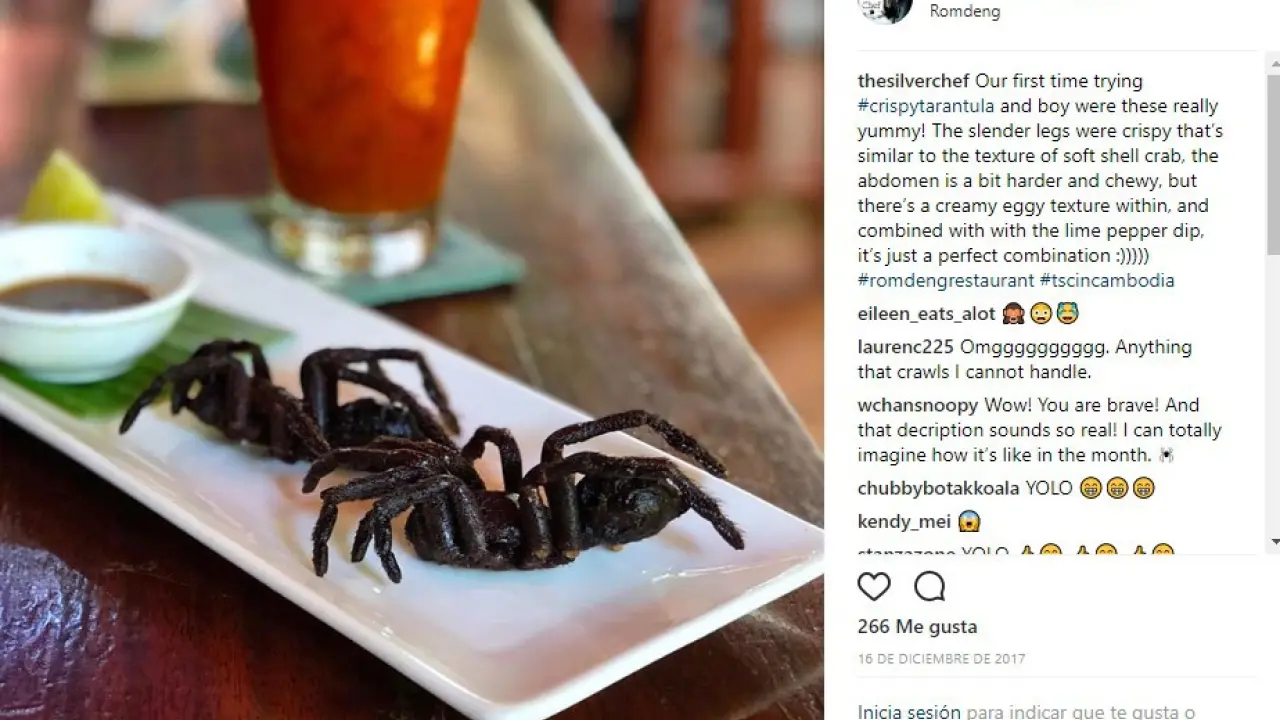Visit the chubbybotakkoala commenter profile
Image resolution: width=1280 pixels, height=720 pixels.
[939, 489]
